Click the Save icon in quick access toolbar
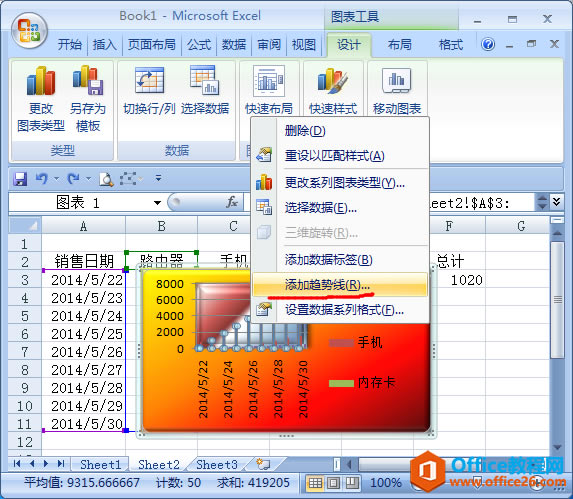Viewport: 573px width, 499px height. [x=20, y=179]
